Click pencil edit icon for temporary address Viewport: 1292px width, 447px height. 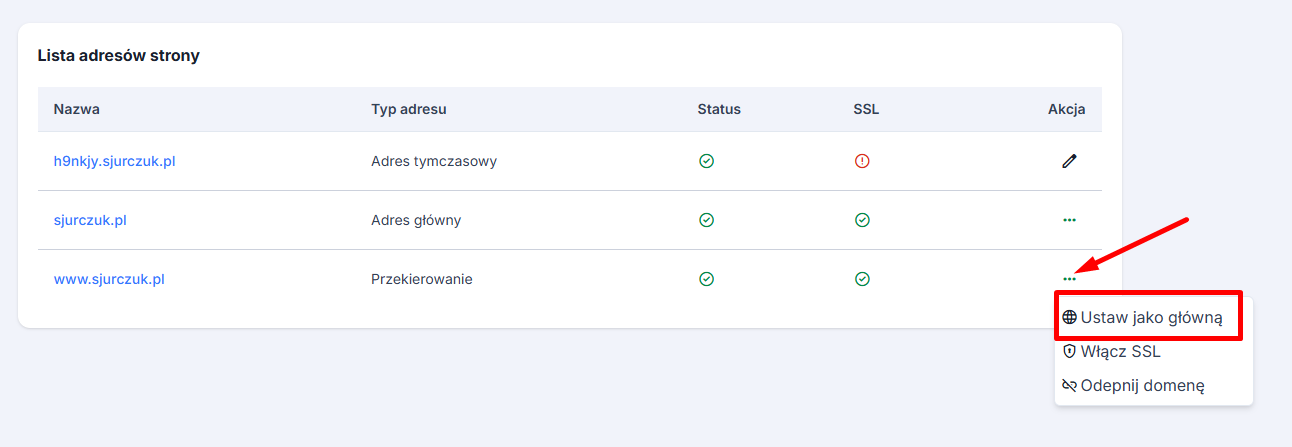1069,161
